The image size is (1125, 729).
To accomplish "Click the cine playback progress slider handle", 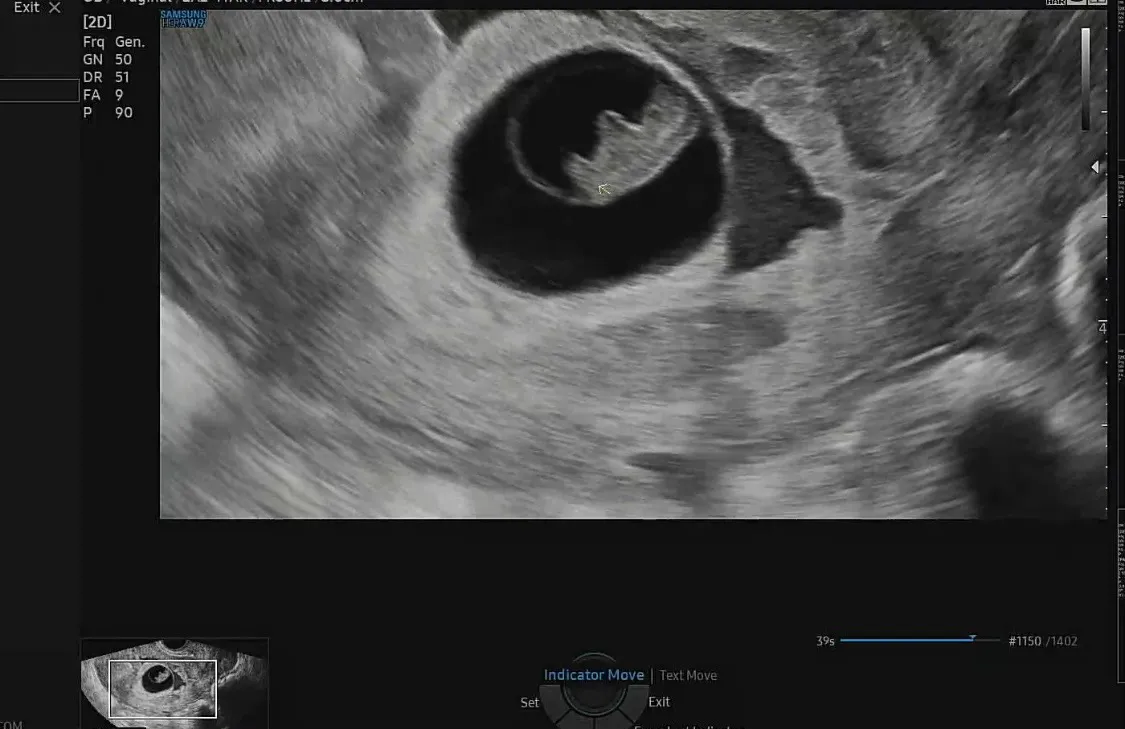I will 972,638.
